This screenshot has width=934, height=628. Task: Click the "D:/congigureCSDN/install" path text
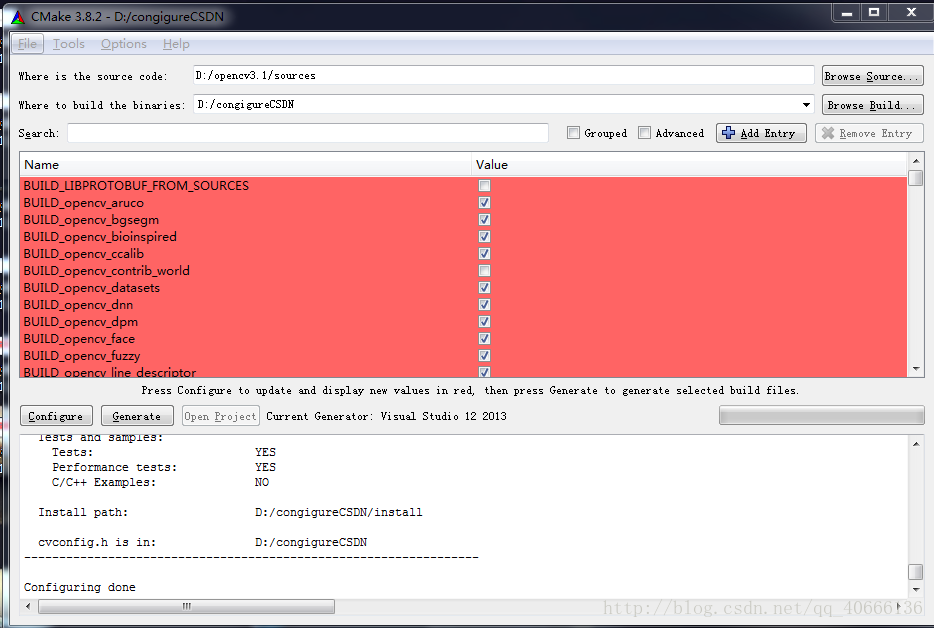point(339,512)
